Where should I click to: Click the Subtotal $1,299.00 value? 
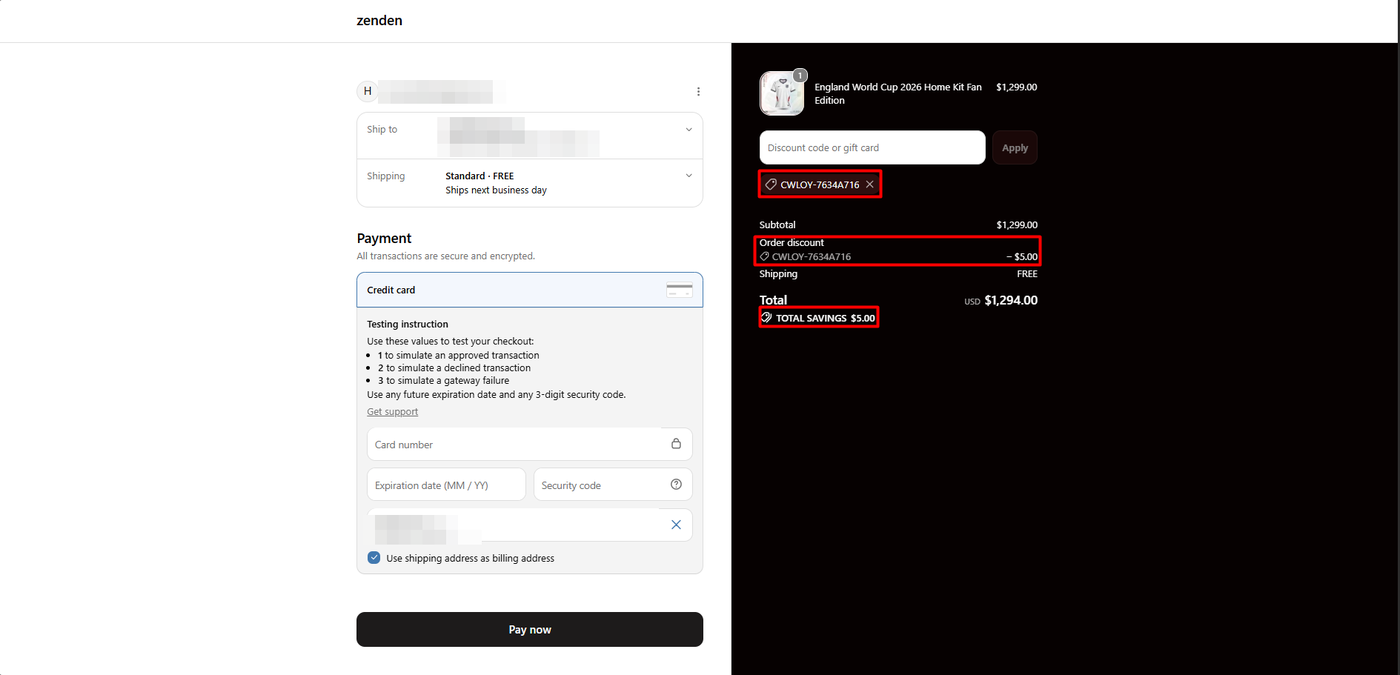tap(1017, 225)
